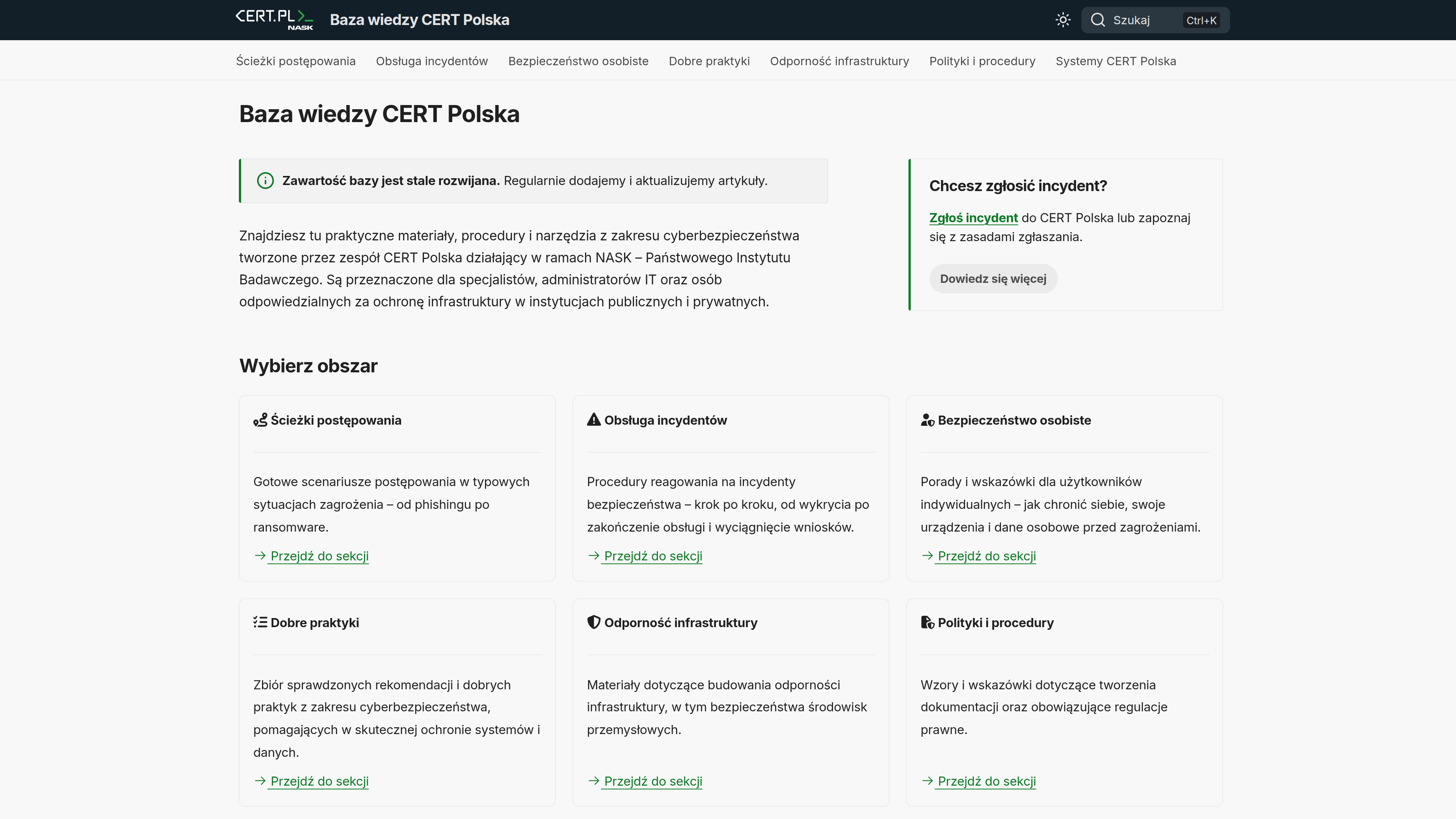Click the route icon beside Ścieżki postępowania card
Screen dimensions: 1456x819
click(x=260, y=420)
